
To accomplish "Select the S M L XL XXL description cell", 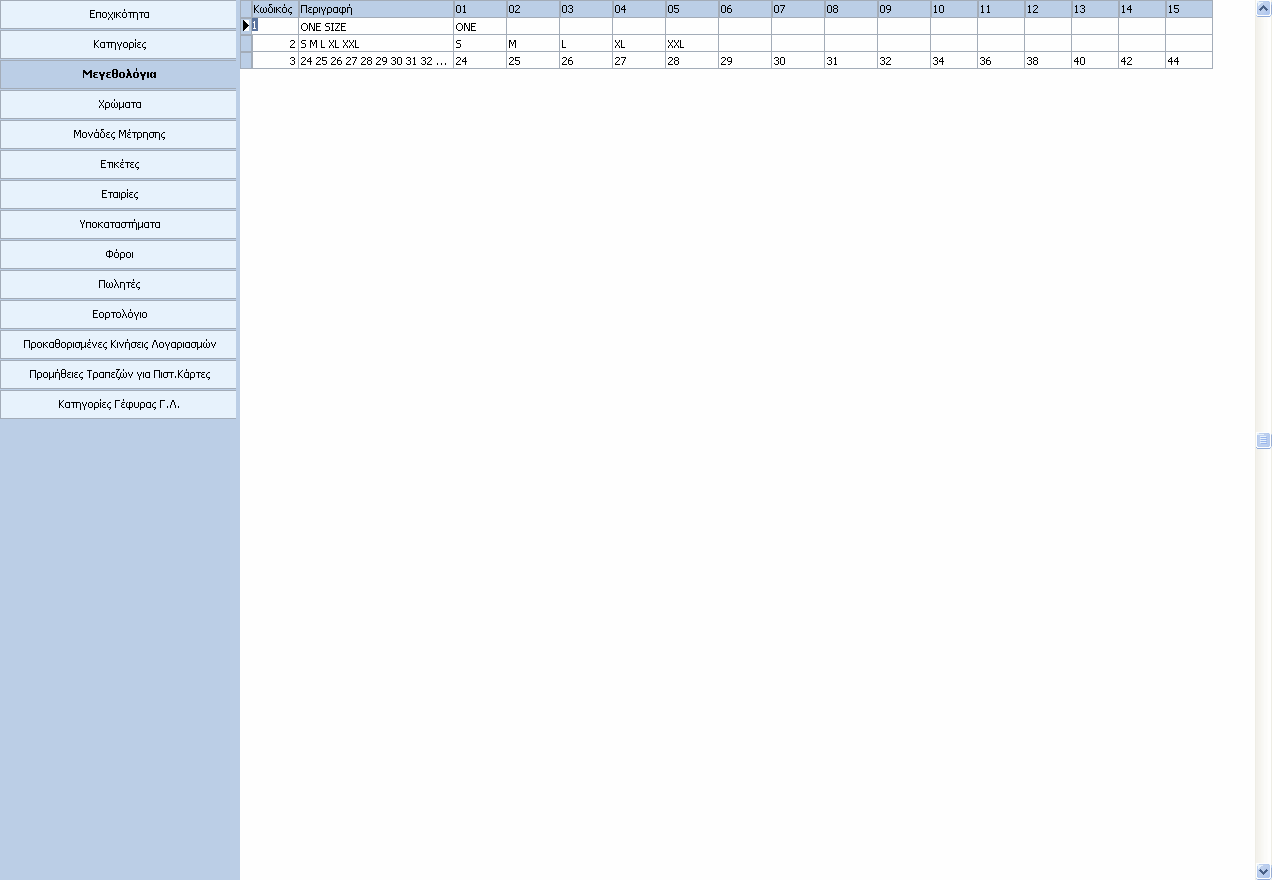I will [x=375, y=44].
